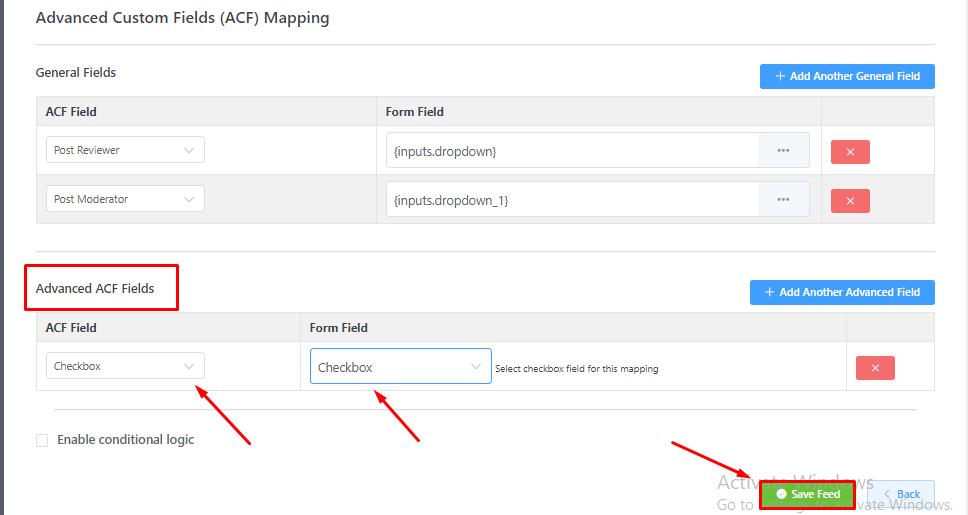Open the Post Moderator ACF field dropdown
This screenshot has width=968, height=515.
pyautogui.click(x=125, y=199)
